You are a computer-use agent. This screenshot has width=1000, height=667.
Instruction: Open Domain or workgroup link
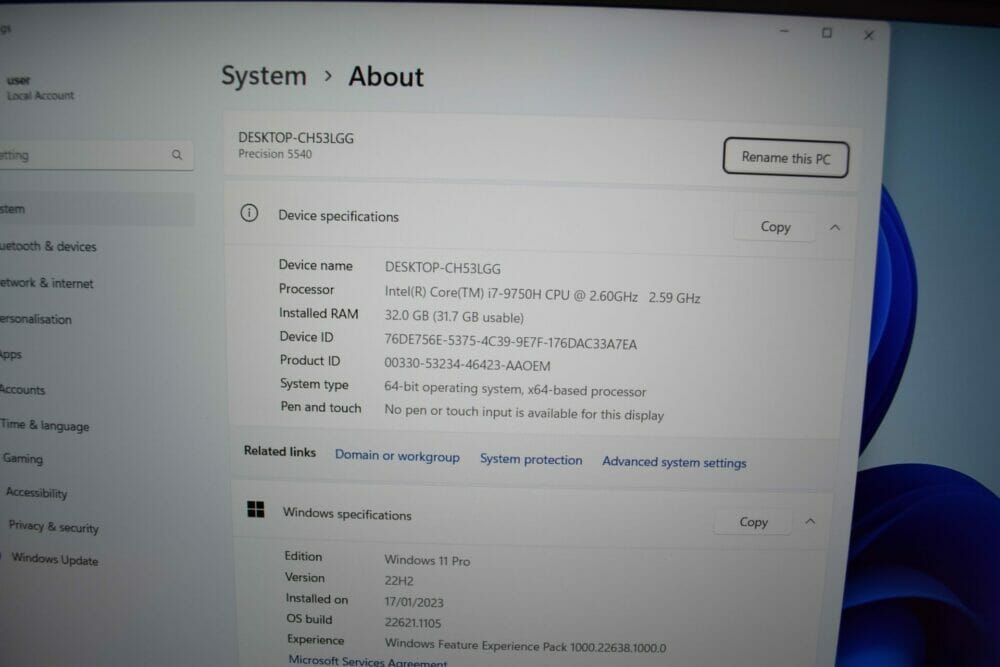click(397, 456)
